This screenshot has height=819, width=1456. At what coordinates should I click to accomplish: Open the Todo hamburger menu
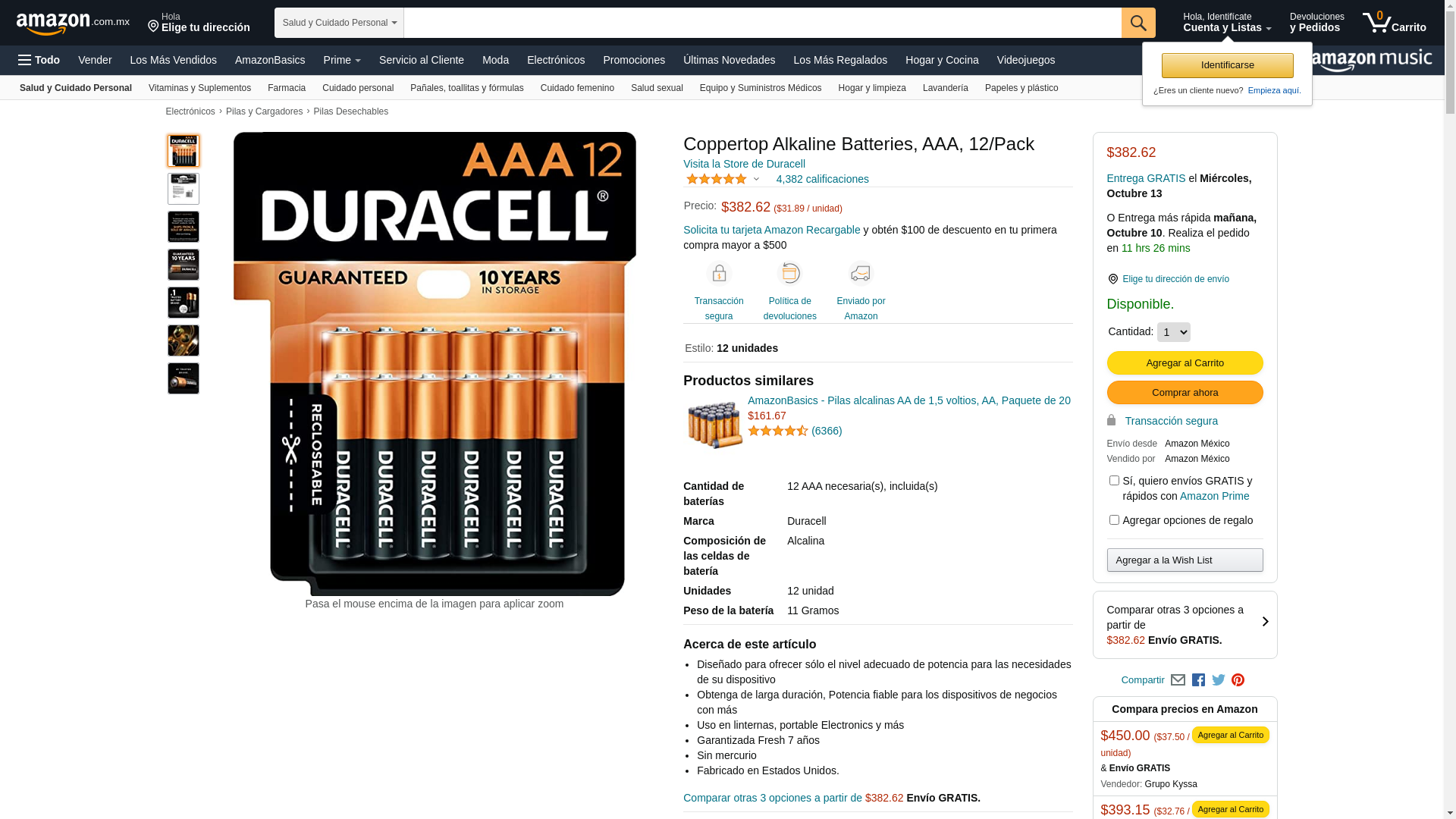coord(39,60)
